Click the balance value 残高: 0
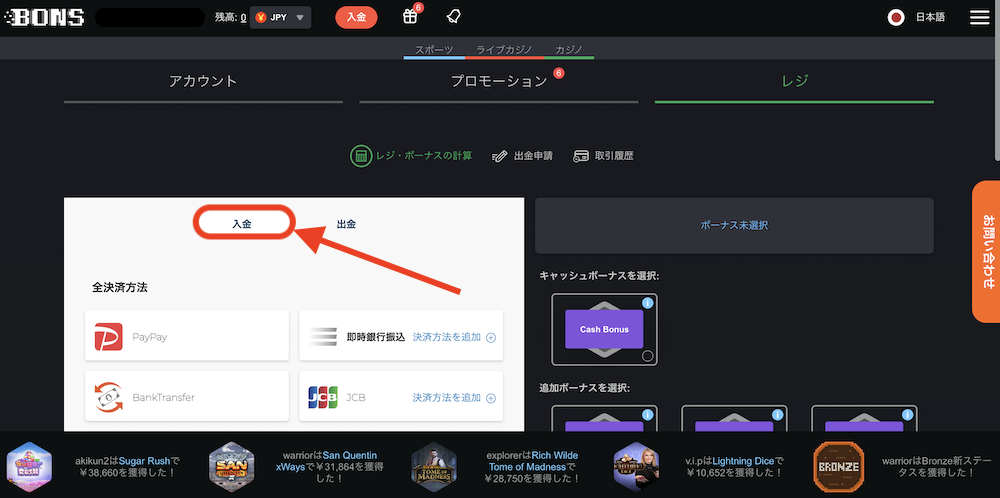 point(231,18)
